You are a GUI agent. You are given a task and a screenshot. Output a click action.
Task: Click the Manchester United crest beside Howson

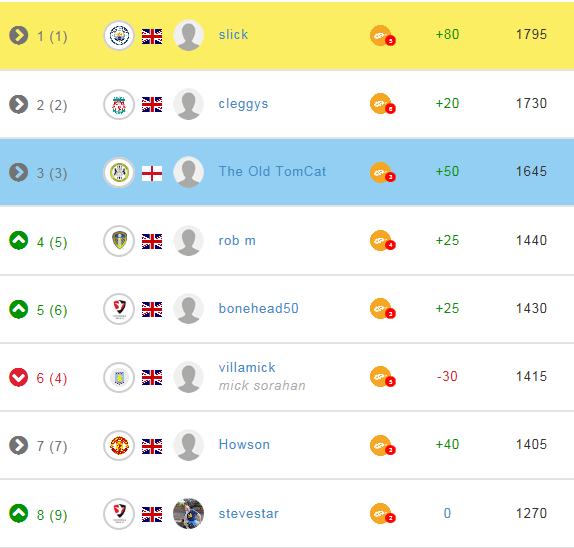coord(119,446)
